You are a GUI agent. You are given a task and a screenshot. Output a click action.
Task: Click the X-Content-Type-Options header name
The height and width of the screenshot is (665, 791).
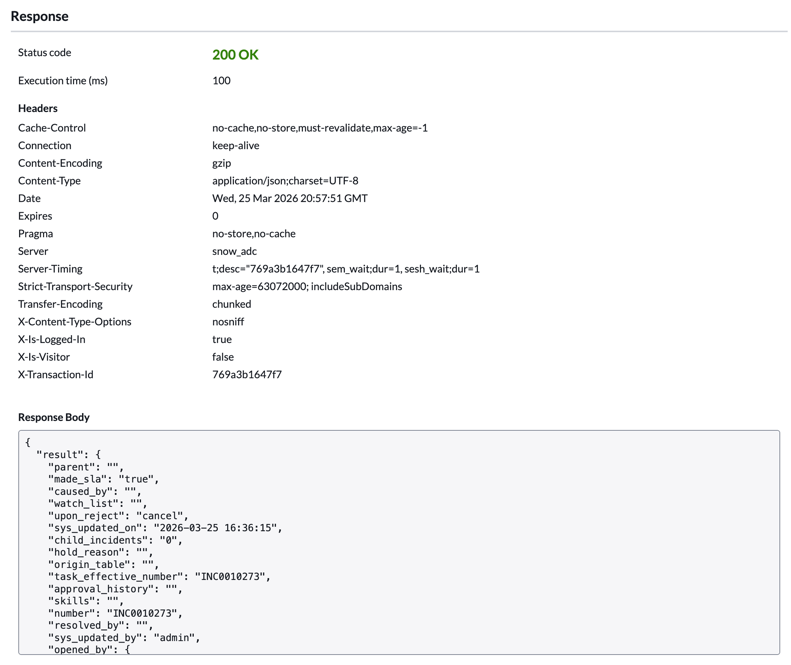[75, 322]
